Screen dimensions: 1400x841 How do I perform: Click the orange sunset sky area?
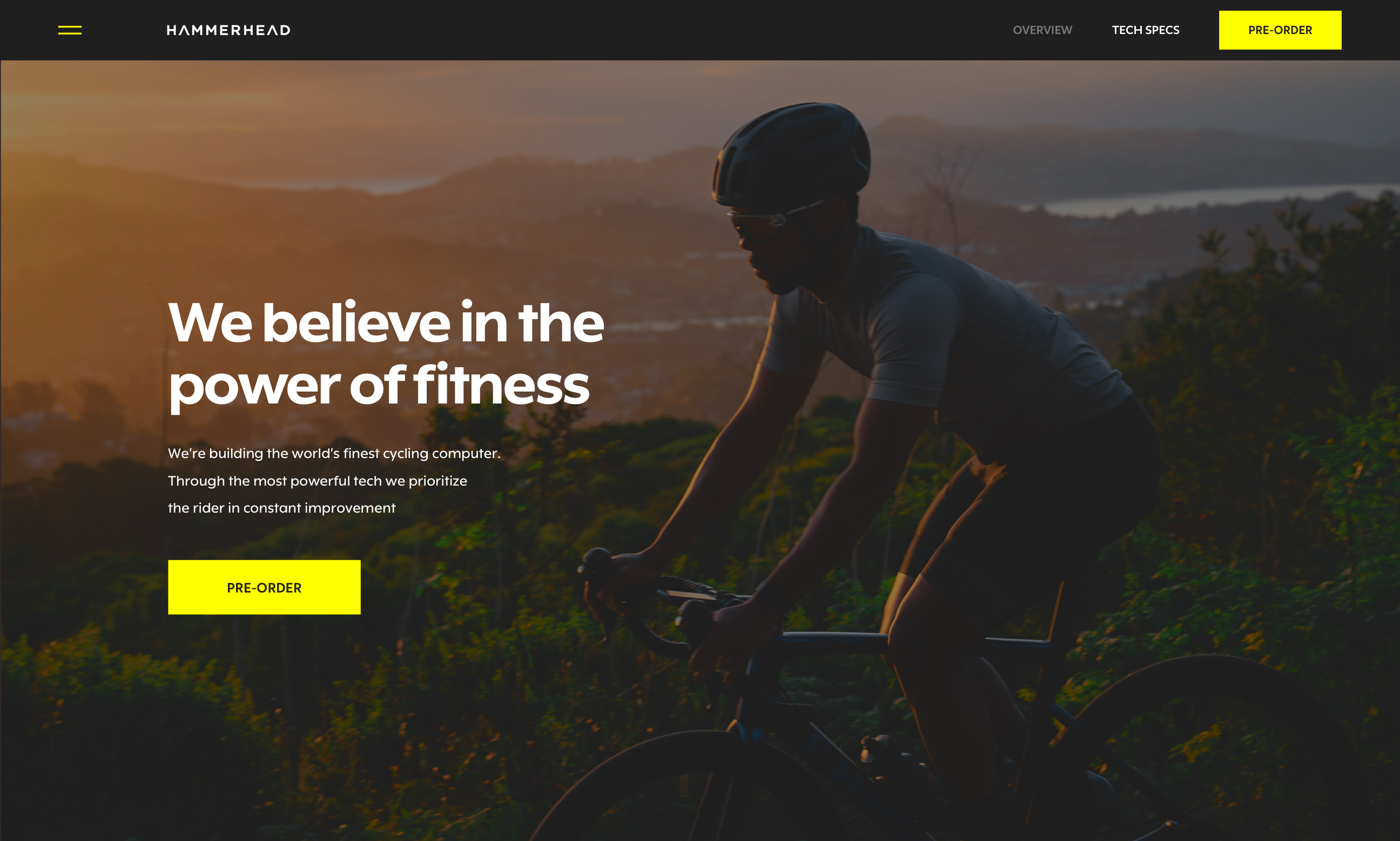click(227, 113)
